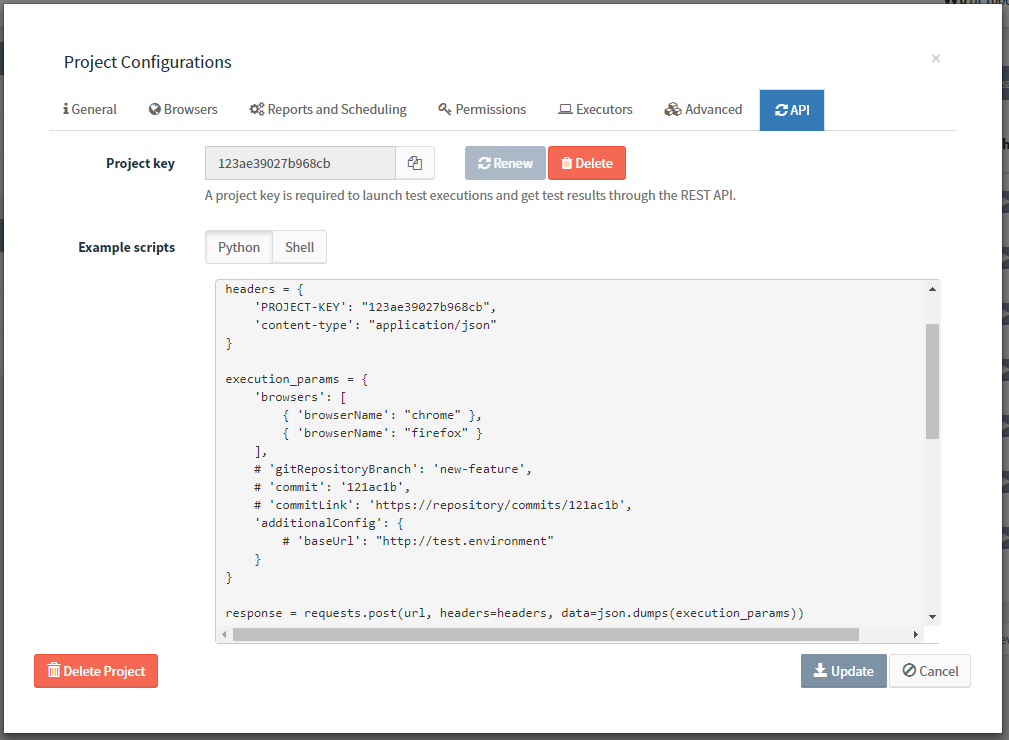Click the 'PROJECT-KEY' header line in code

click(375, 307)
